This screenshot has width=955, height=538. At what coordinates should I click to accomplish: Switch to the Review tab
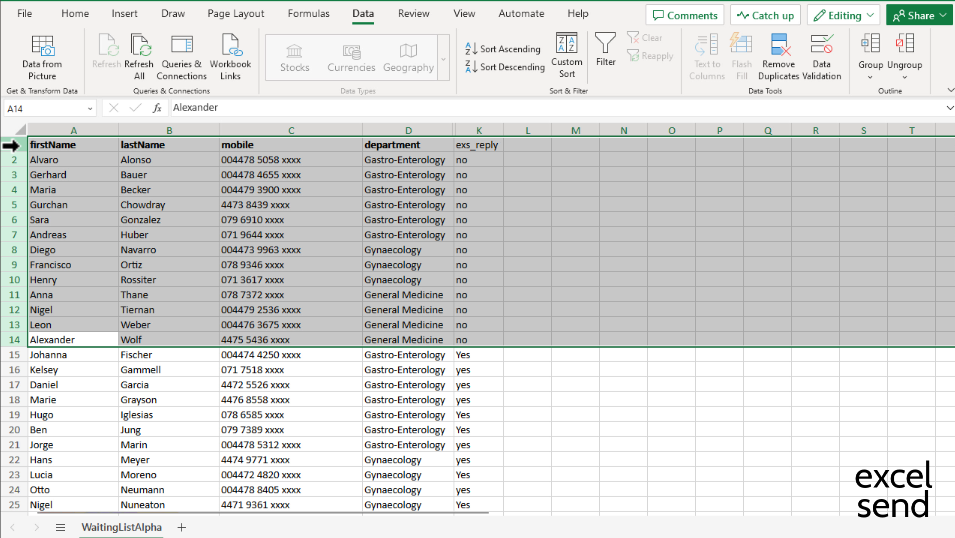414,13
